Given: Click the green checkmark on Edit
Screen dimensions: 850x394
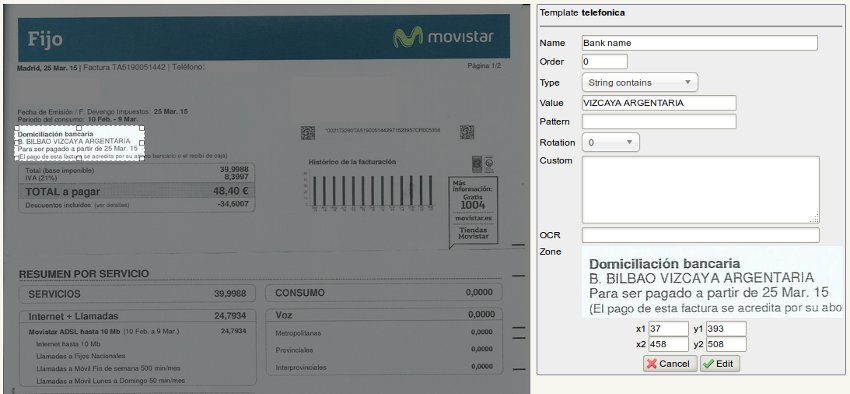Looking at the screenshot, I should point(708,364).
